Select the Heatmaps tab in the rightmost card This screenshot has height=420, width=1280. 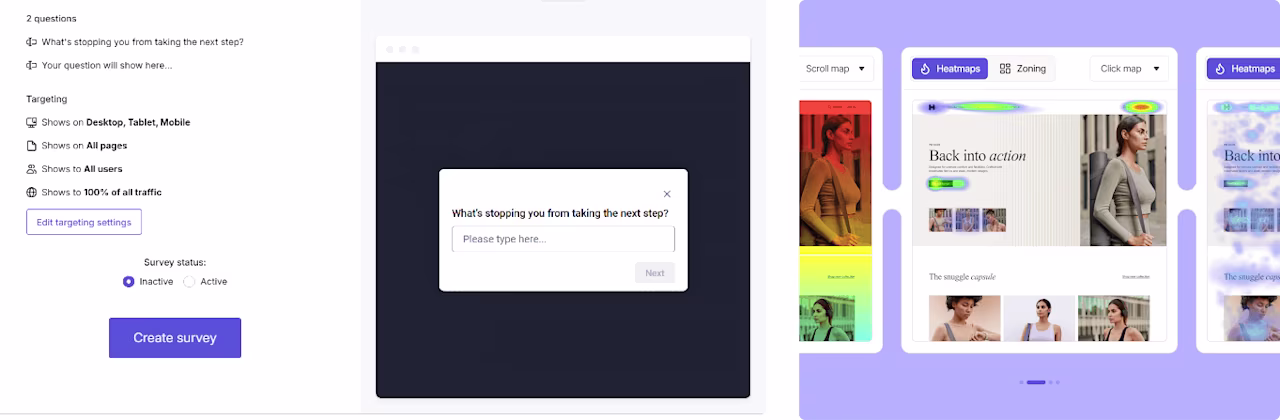[1243, 69]
